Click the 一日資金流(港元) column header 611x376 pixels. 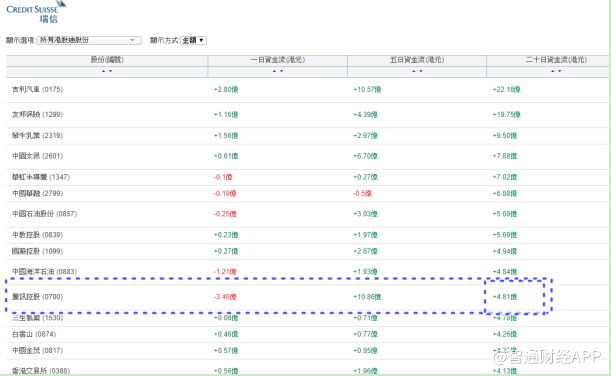[x=277, y=60]
